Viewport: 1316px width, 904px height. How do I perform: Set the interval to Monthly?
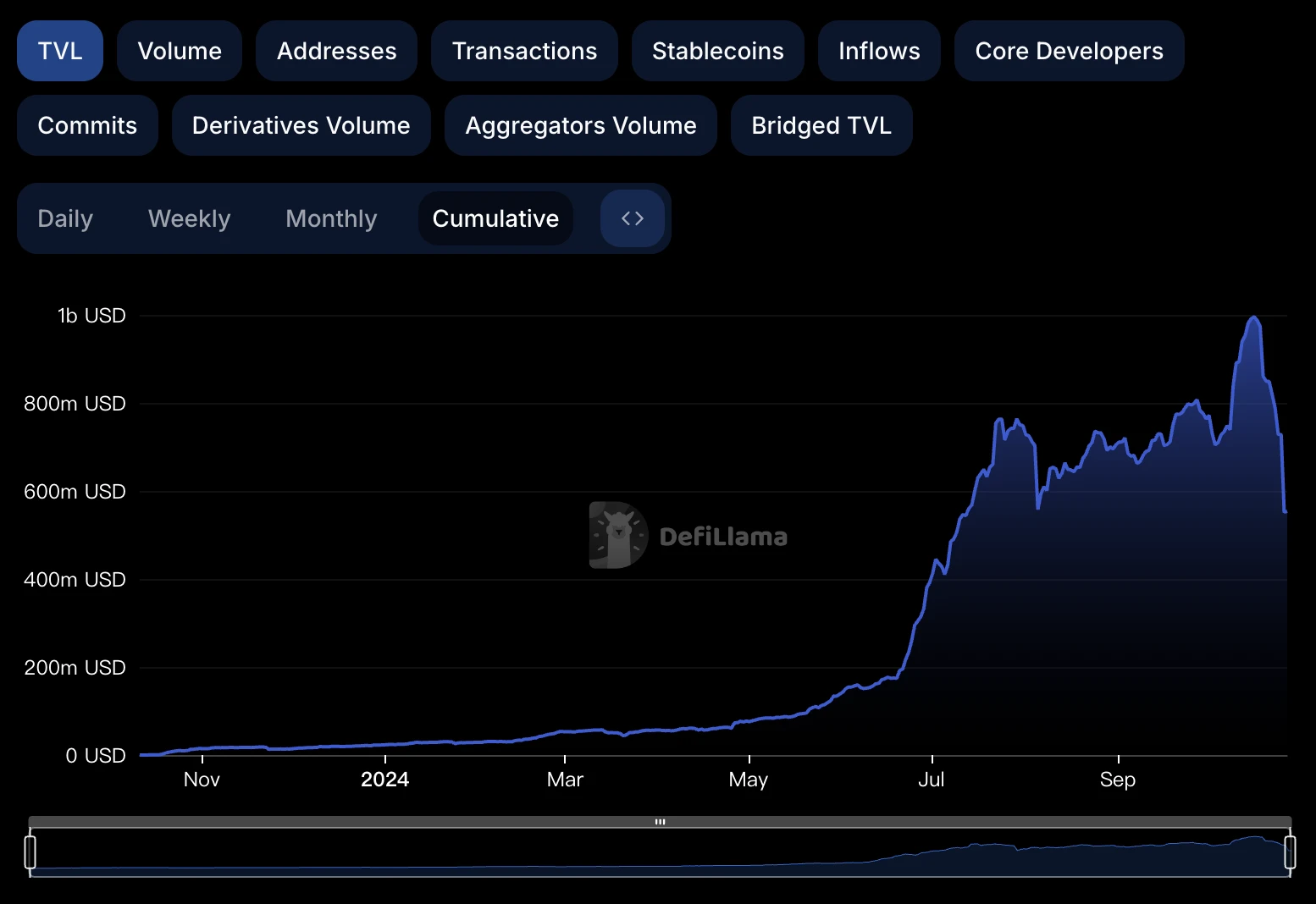[x=331, y=218]
